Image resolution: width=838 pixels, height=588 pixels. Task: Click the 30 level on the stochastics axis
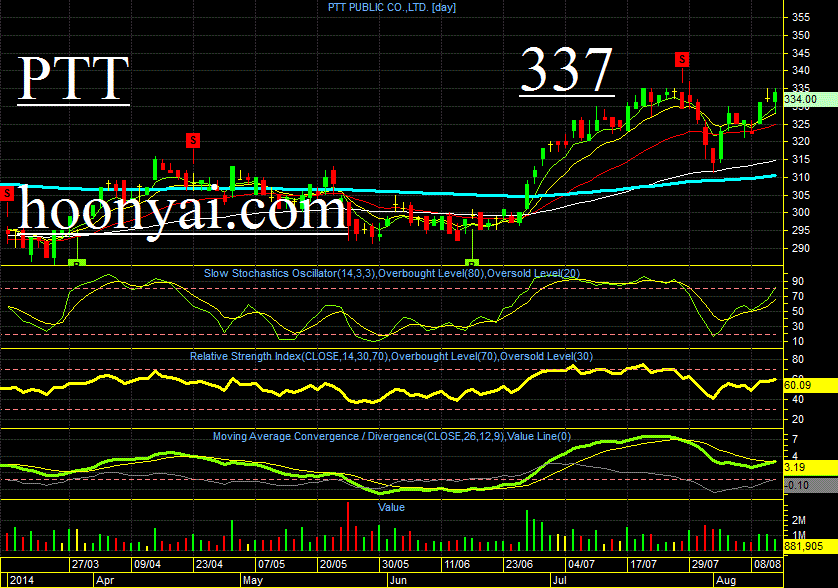[x=798, y=326]
